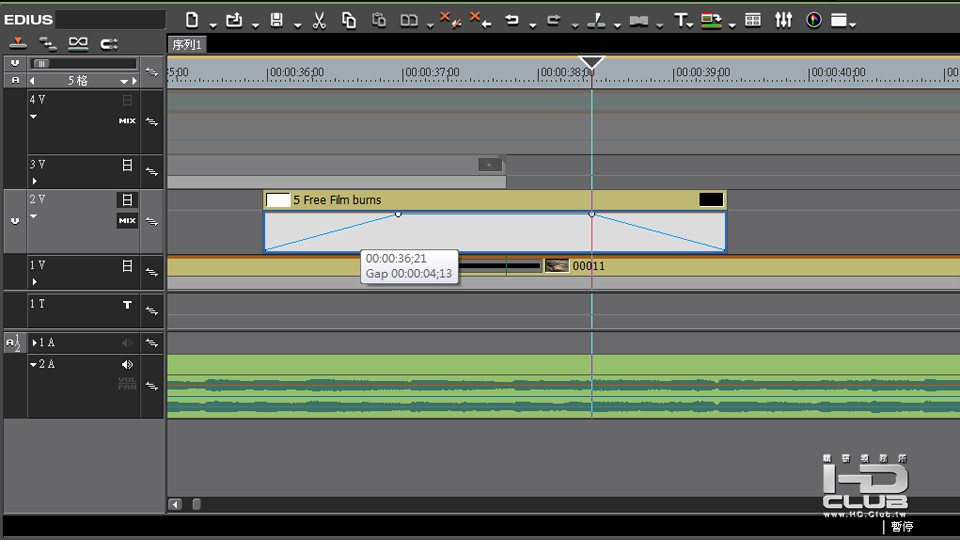This screenshot has height=540, width=960.
Task: Save the project with floppy icon
Action: [x=277, y=20]
